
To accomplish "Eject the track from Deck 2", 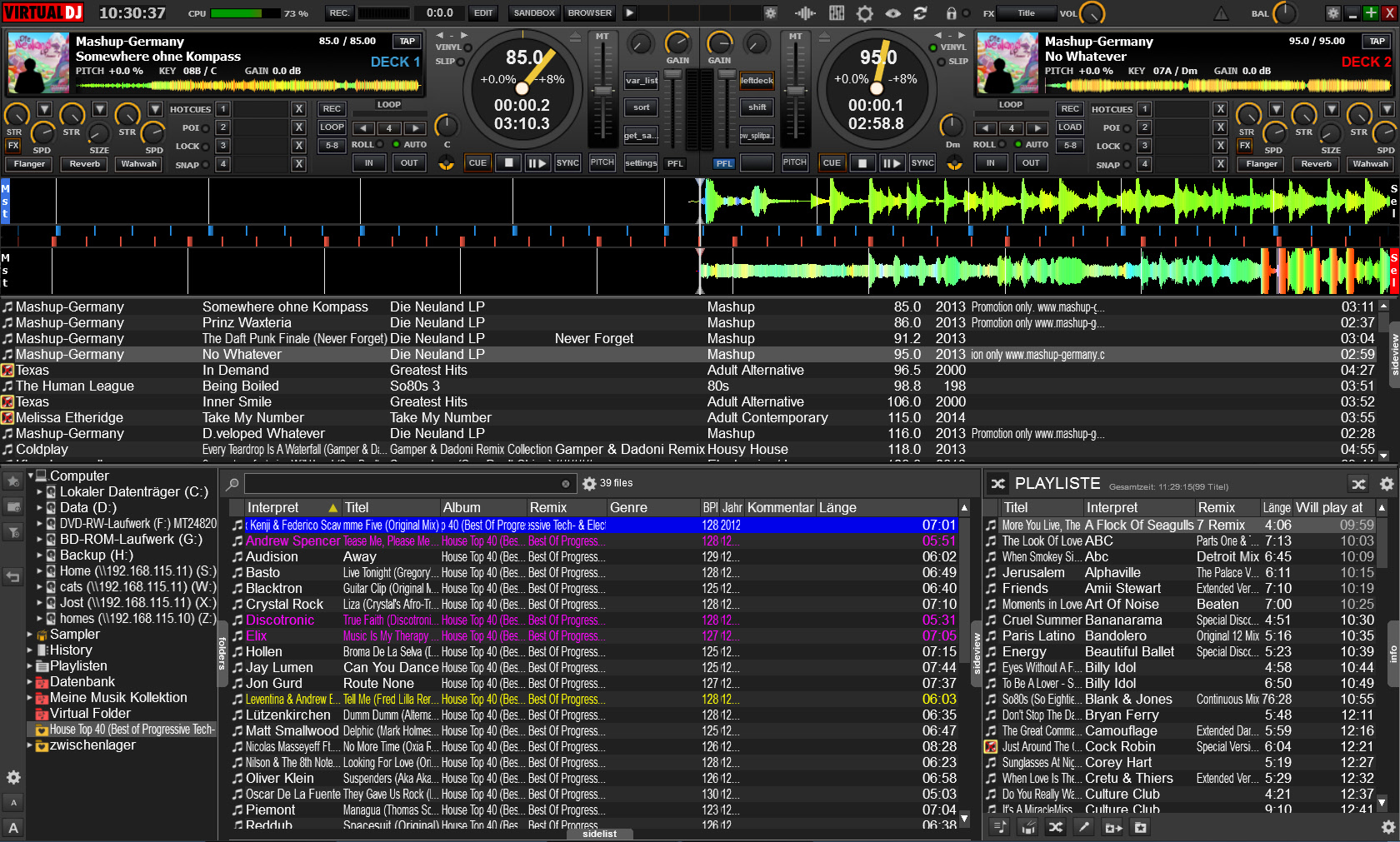I will click(x=824, y=37).
